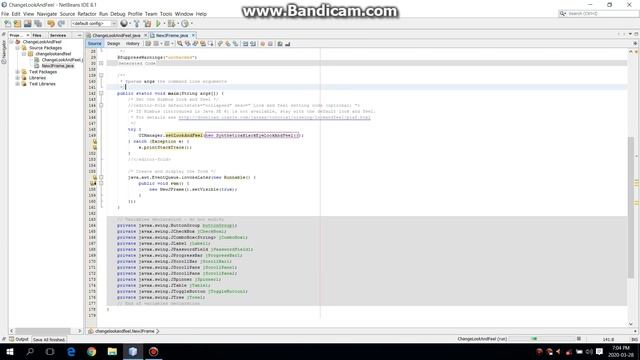Run the project with the green play icon
640x360 pixels.
pos(158,24)
